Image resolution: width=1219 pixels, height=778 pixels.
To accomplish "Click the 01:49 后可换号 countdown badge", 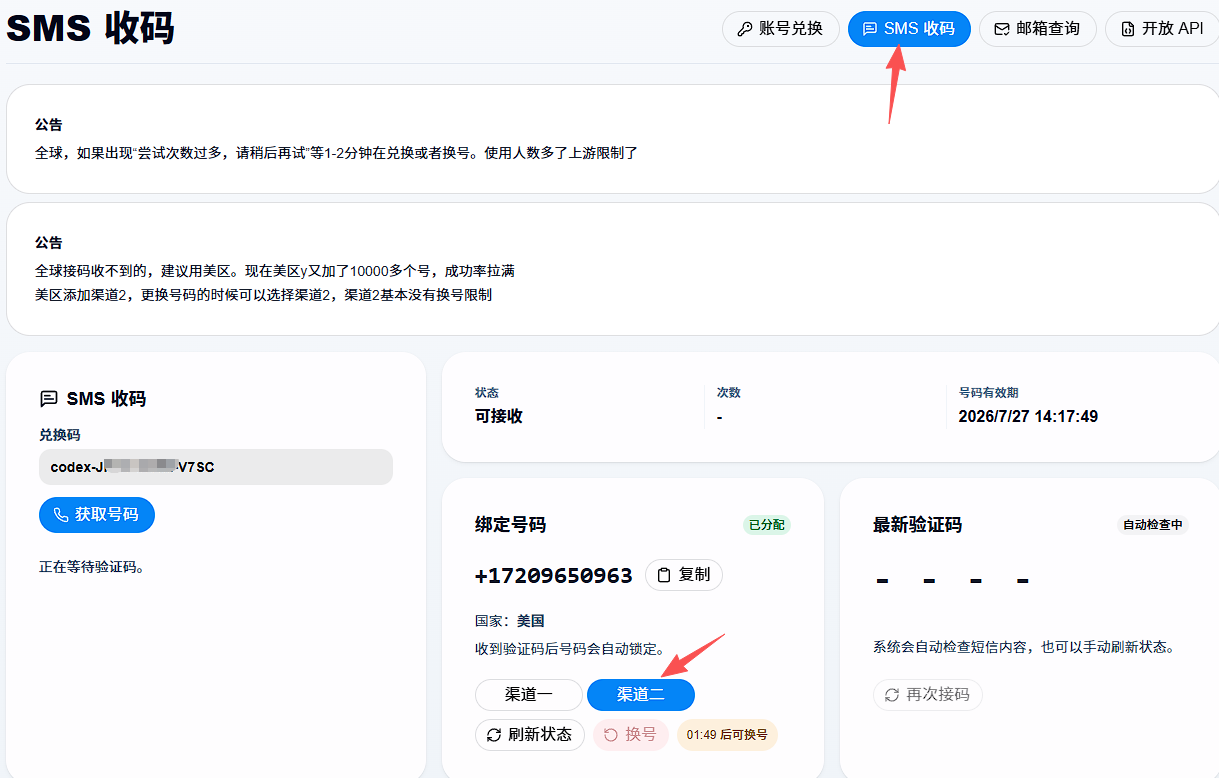I will (x=727, y=735).
